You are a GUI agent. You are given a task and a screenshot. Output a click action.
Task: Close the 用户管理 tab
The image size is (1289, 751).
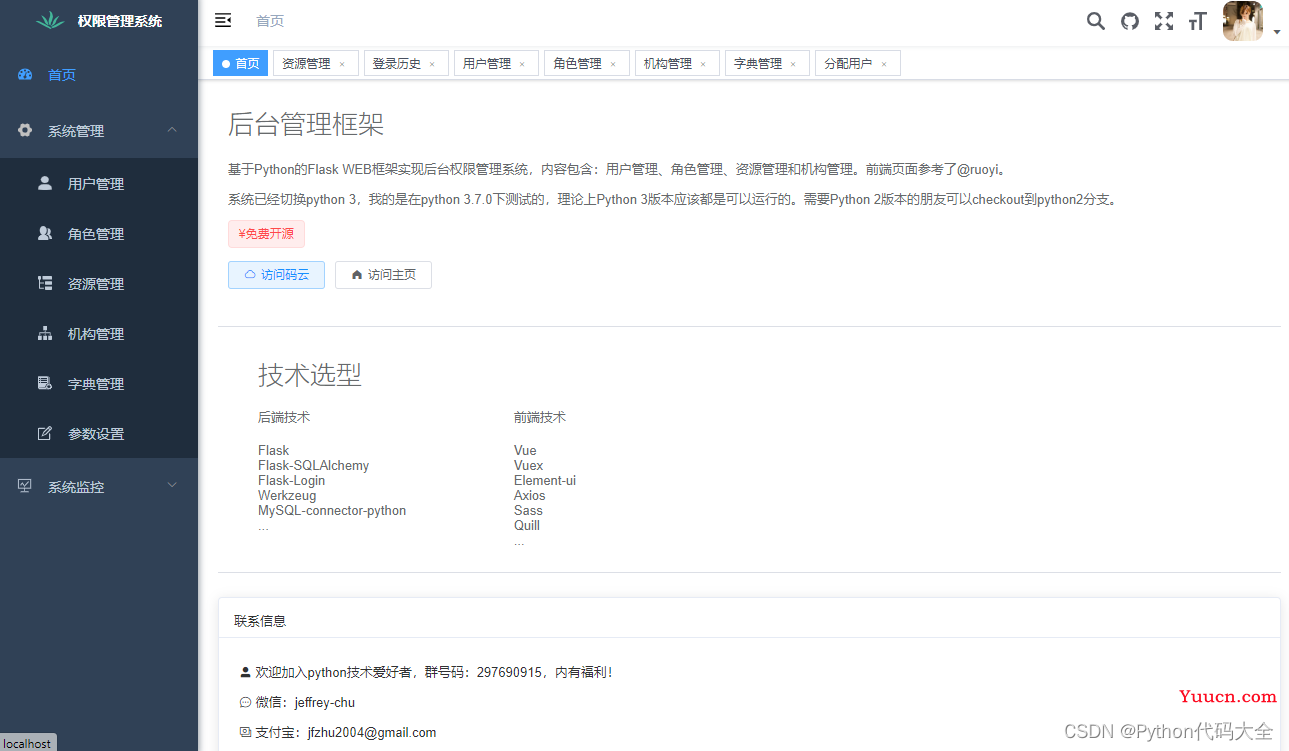coord(522,64)
